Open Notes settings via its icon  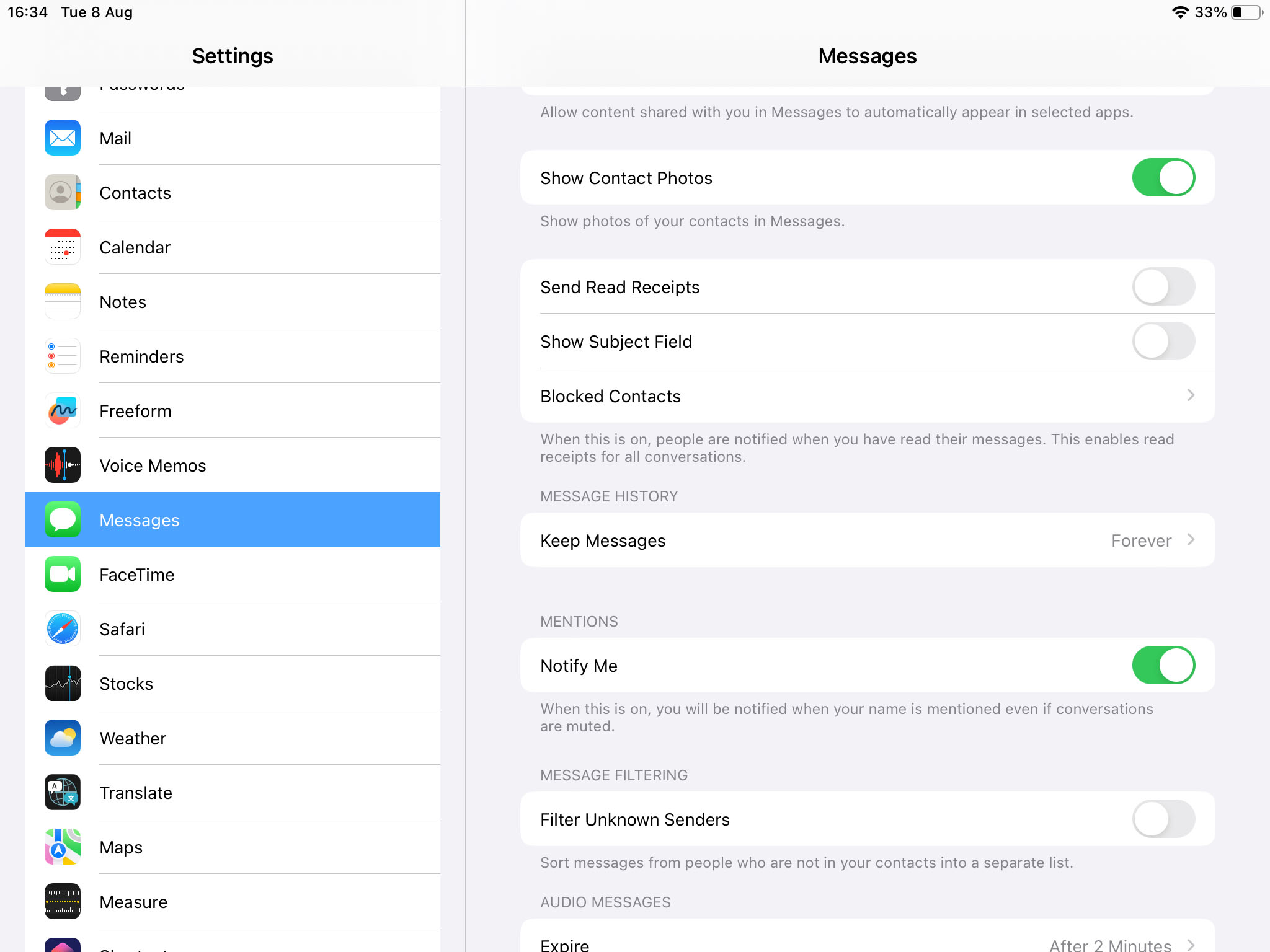click(x=62, y=301)
